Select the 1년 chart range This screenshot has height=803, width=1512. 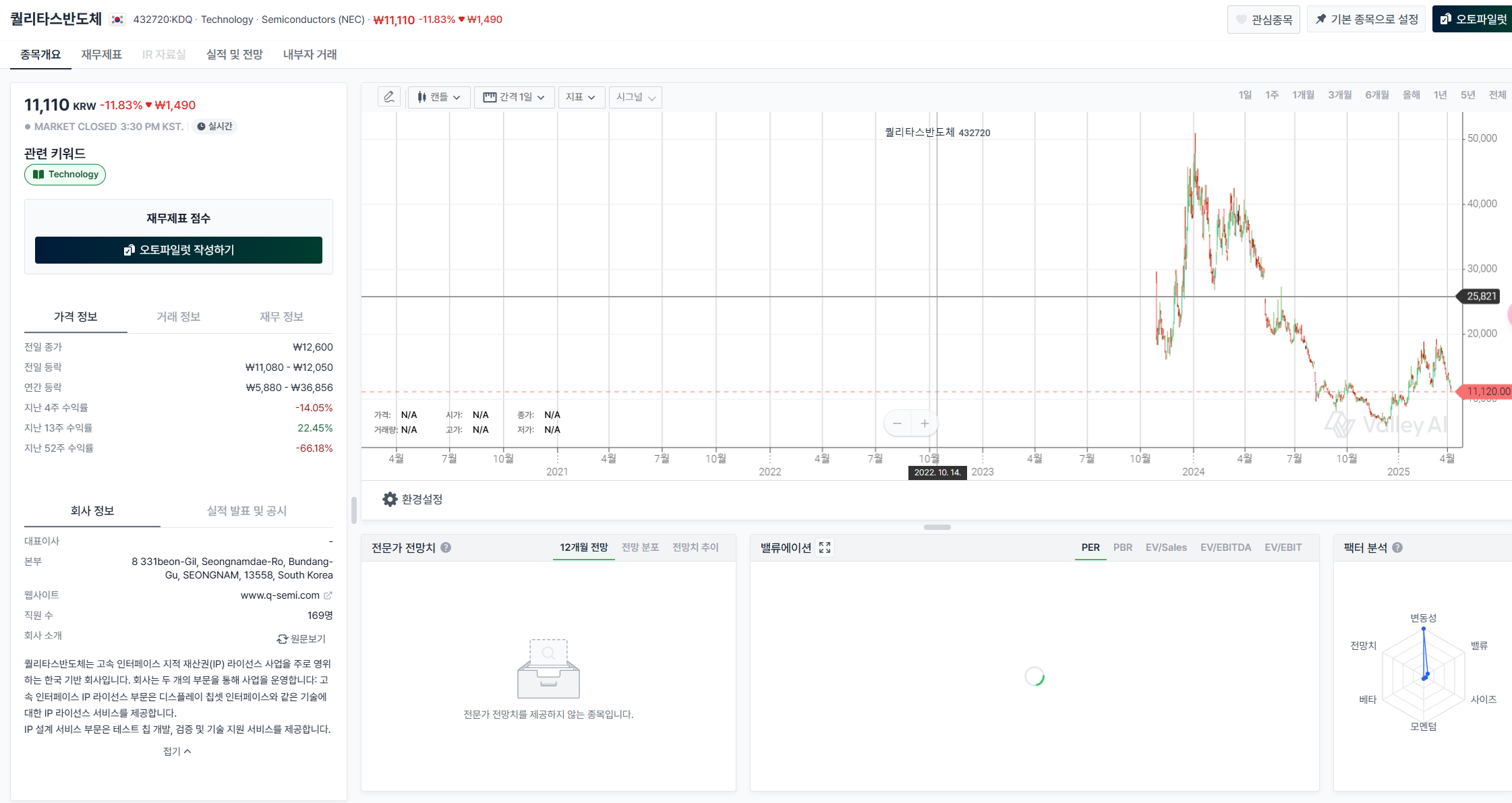[1440, 95]
